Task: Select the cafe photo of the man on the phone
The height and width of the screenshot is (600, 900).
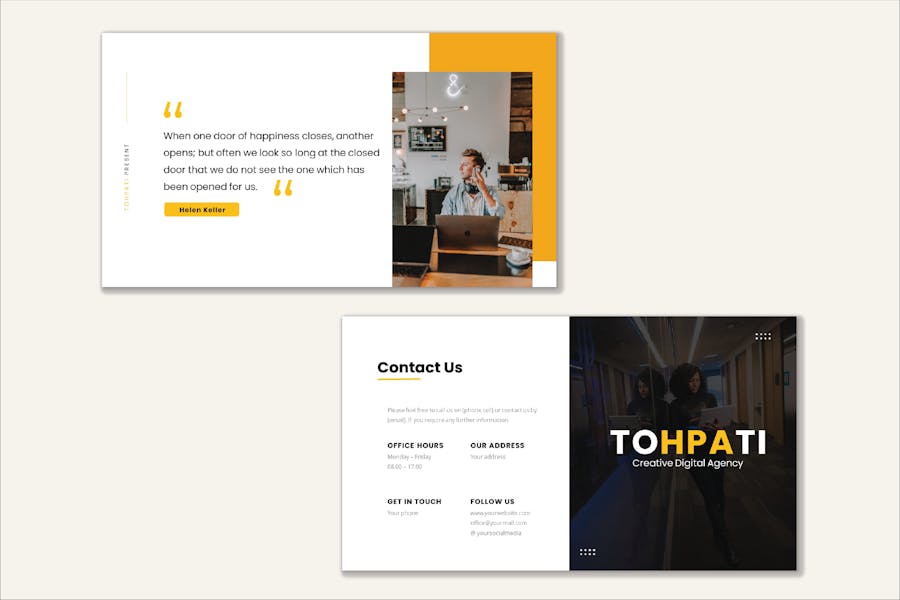Action: tap(462, 179)
